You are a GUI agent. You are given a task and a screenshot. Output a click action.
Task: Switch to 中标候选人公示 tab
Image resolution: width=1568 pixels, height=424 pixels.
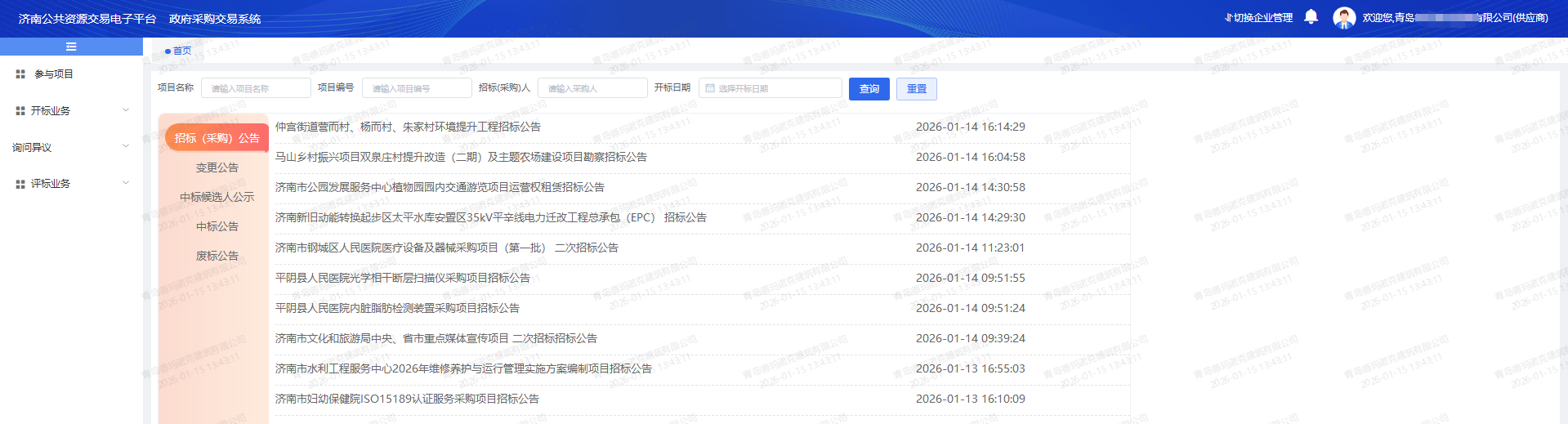coord(217,197)
